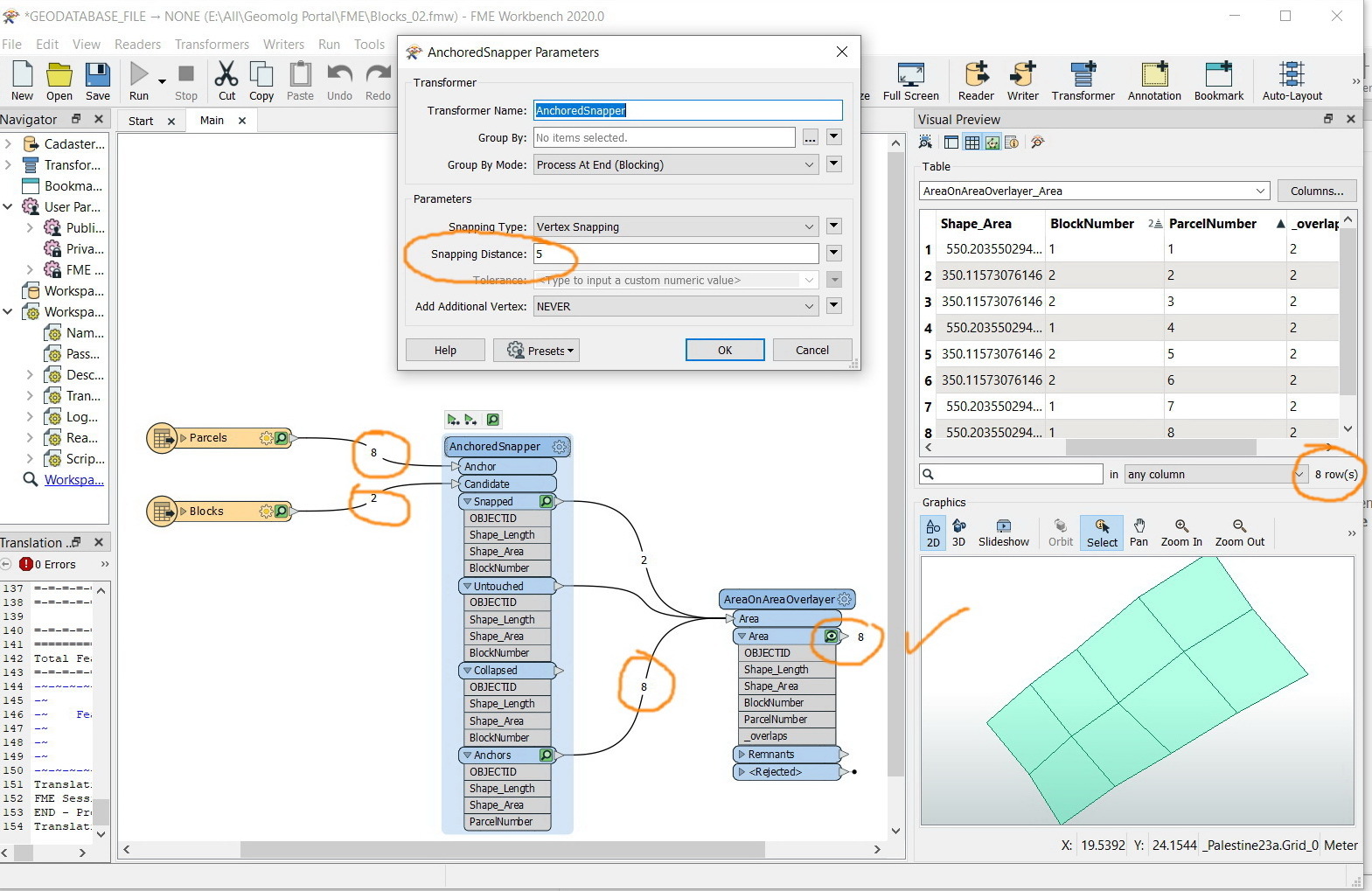1372x891 pixels.
Task: Switch to the Start tab
Action: pos(141,121)
